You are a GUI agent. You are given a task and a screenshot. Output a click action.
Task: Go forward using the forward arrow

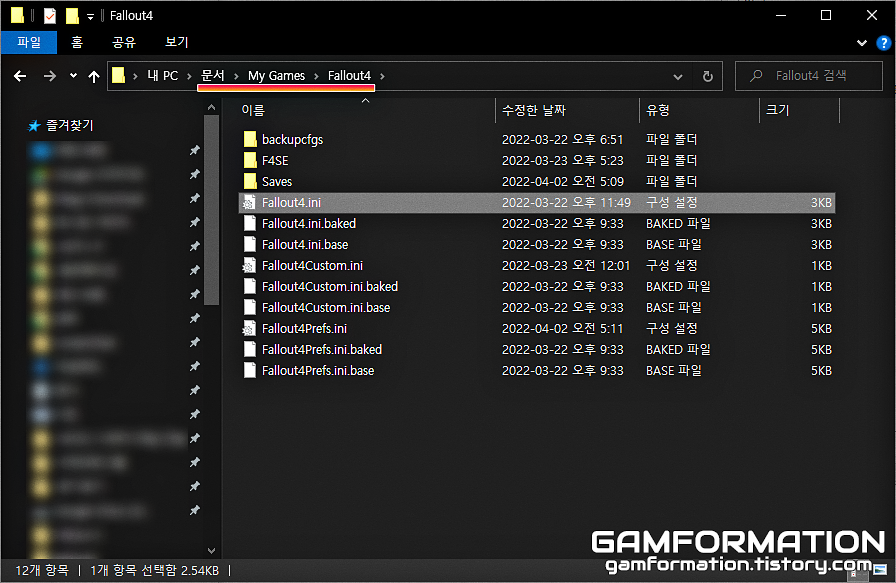50,76
